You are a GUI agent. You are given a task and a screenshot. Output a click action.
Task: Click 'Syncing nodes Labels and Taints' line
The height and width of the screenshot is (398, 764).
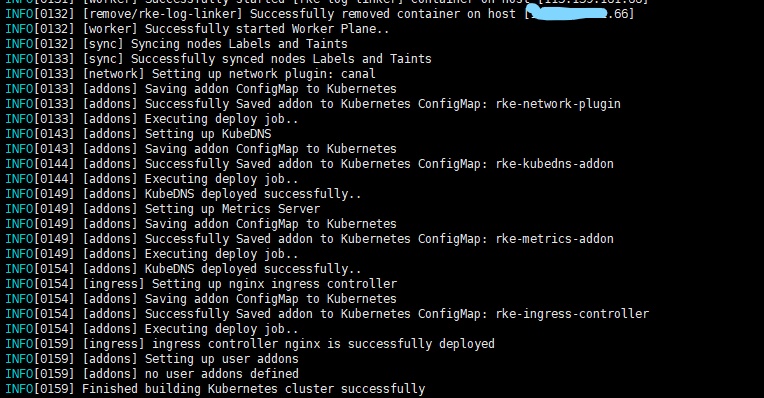point(176,44)
